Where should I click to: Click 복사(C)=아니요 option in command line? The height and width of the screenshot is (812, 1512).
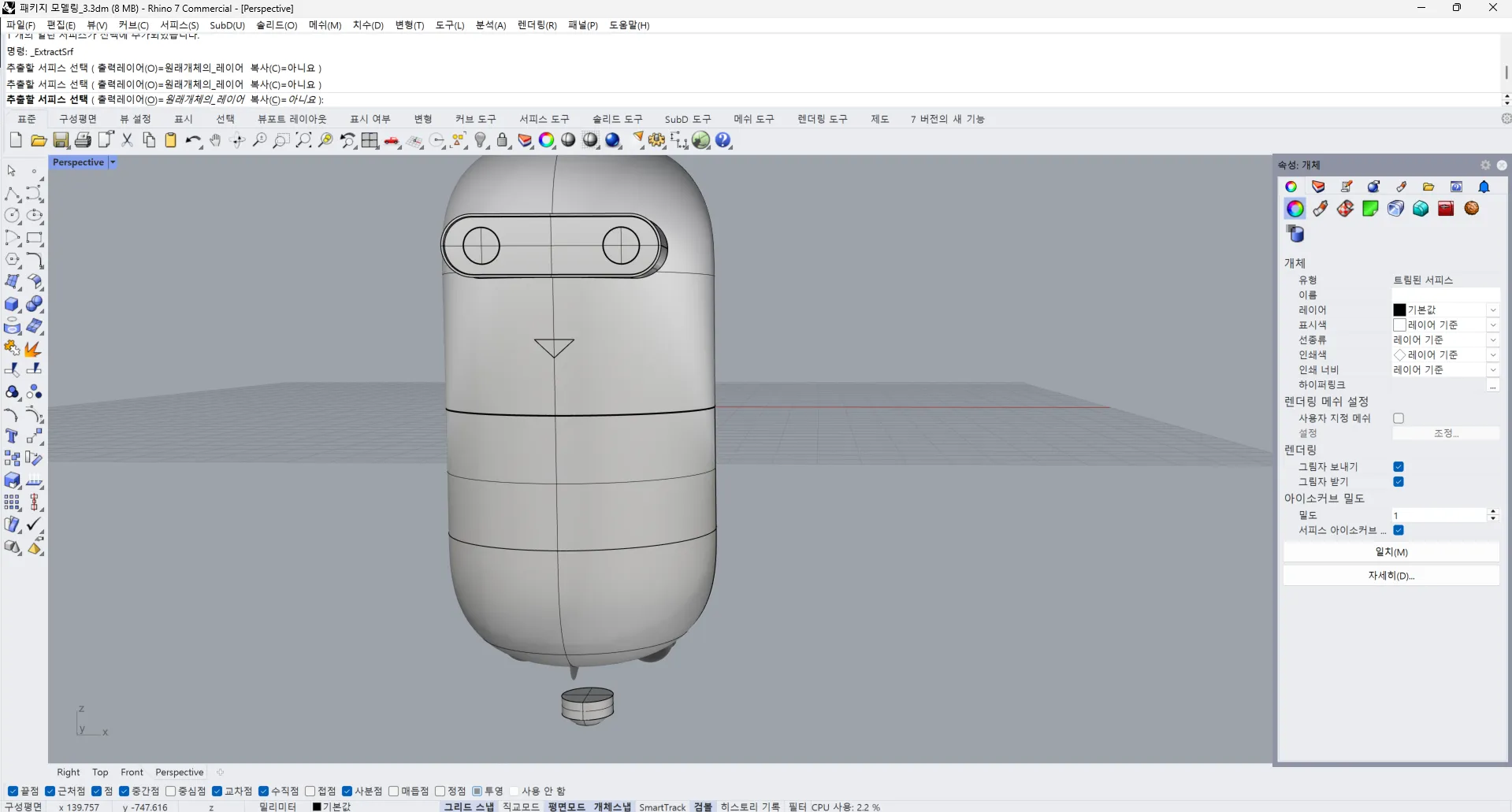click(284, 100)
